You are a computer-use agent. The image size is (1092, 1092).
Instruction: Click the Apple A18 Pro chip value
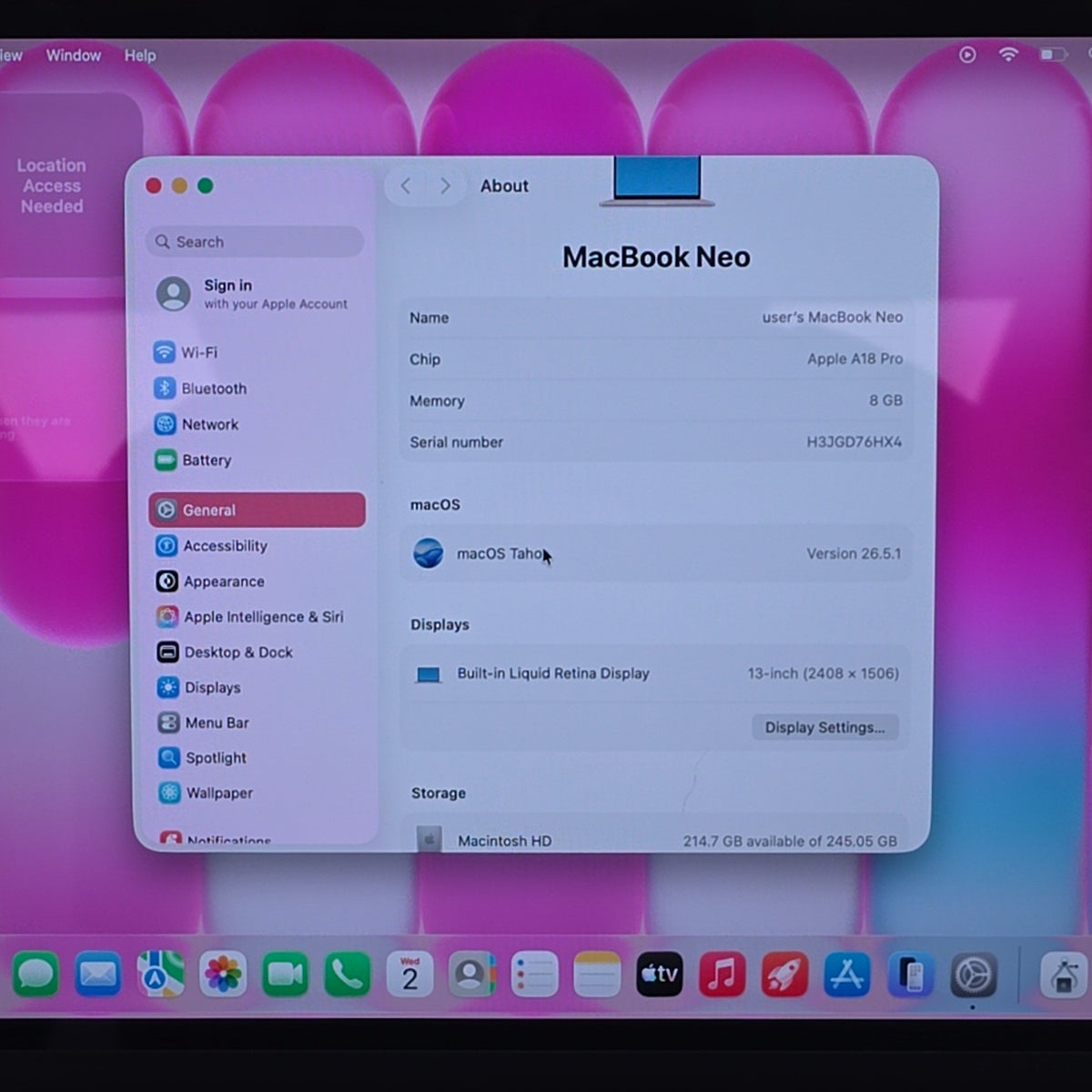(x=855, y=359)
